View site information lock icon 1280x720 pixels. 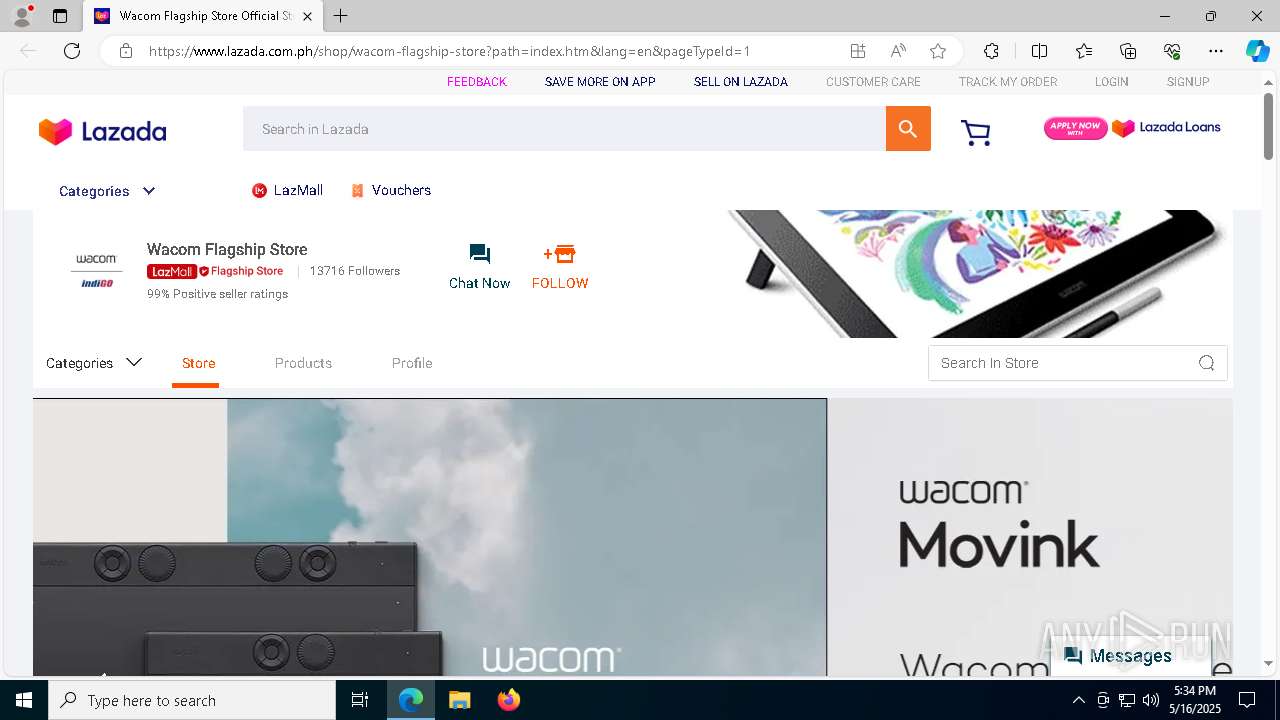click(126, 51)
